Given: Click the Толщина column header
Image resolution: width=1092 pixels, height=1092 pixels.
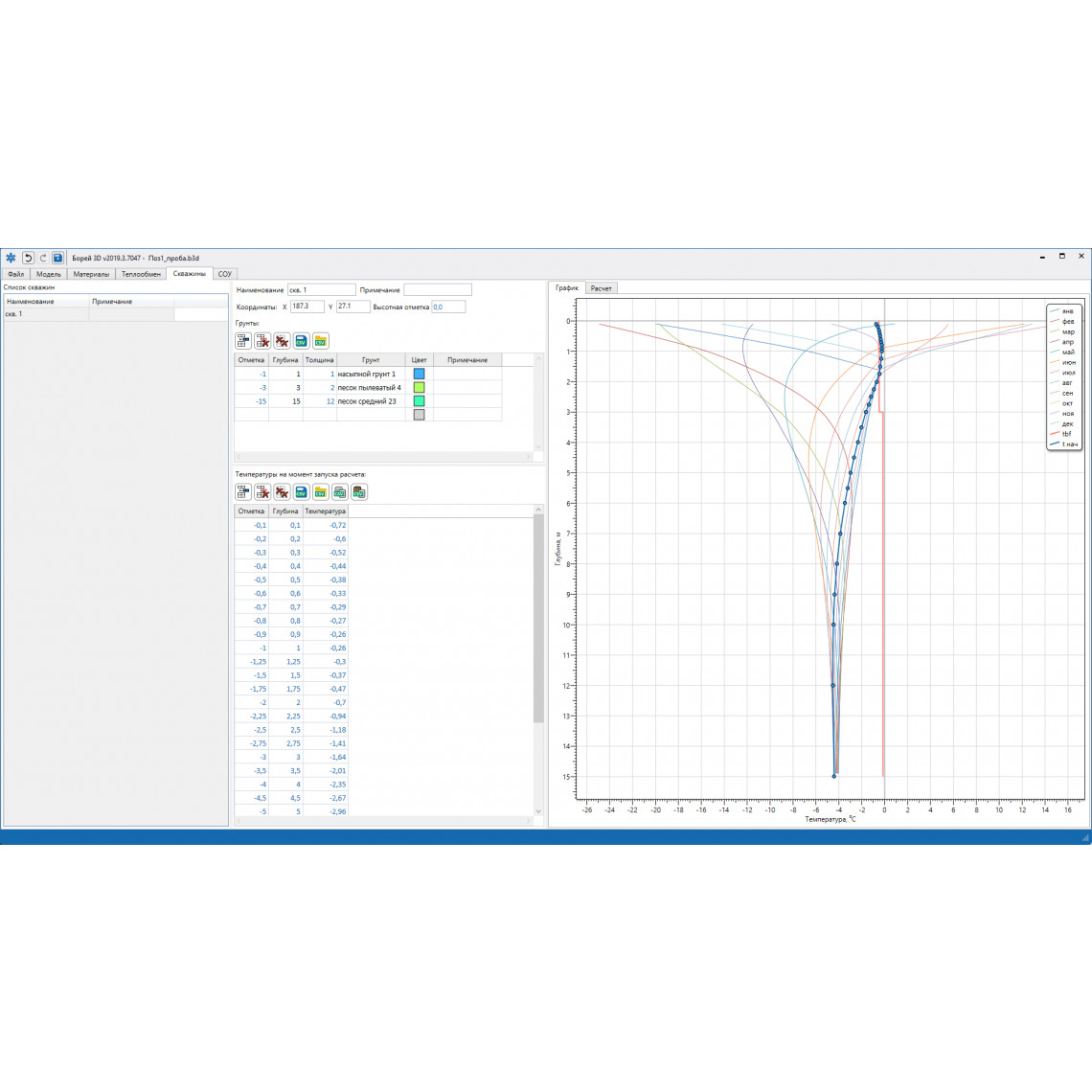Looking at the screenshot, I should 320,360.
